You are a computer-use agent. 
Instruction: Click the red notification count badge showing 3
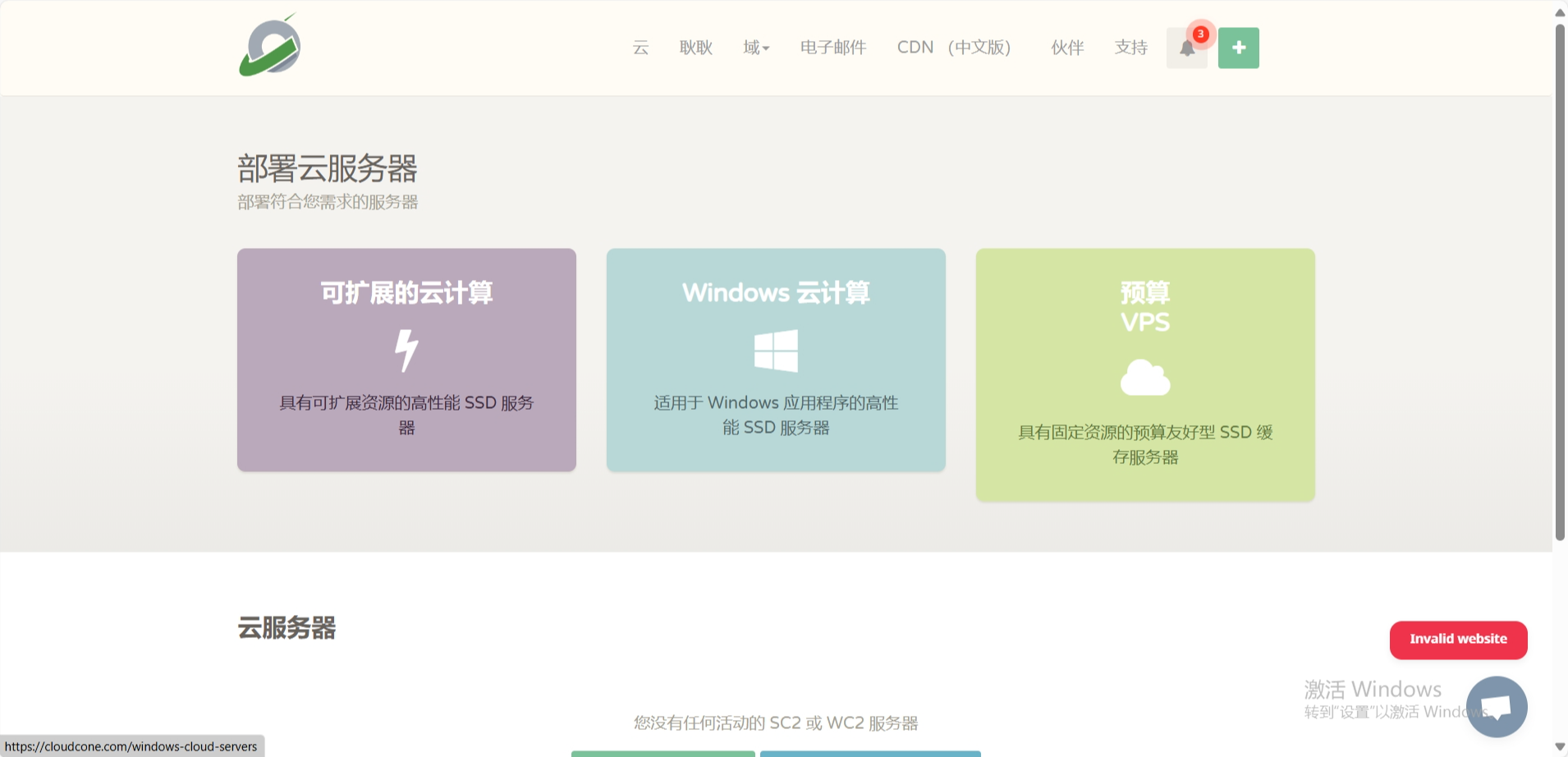pyautogui.click(x=1200, y=34)
